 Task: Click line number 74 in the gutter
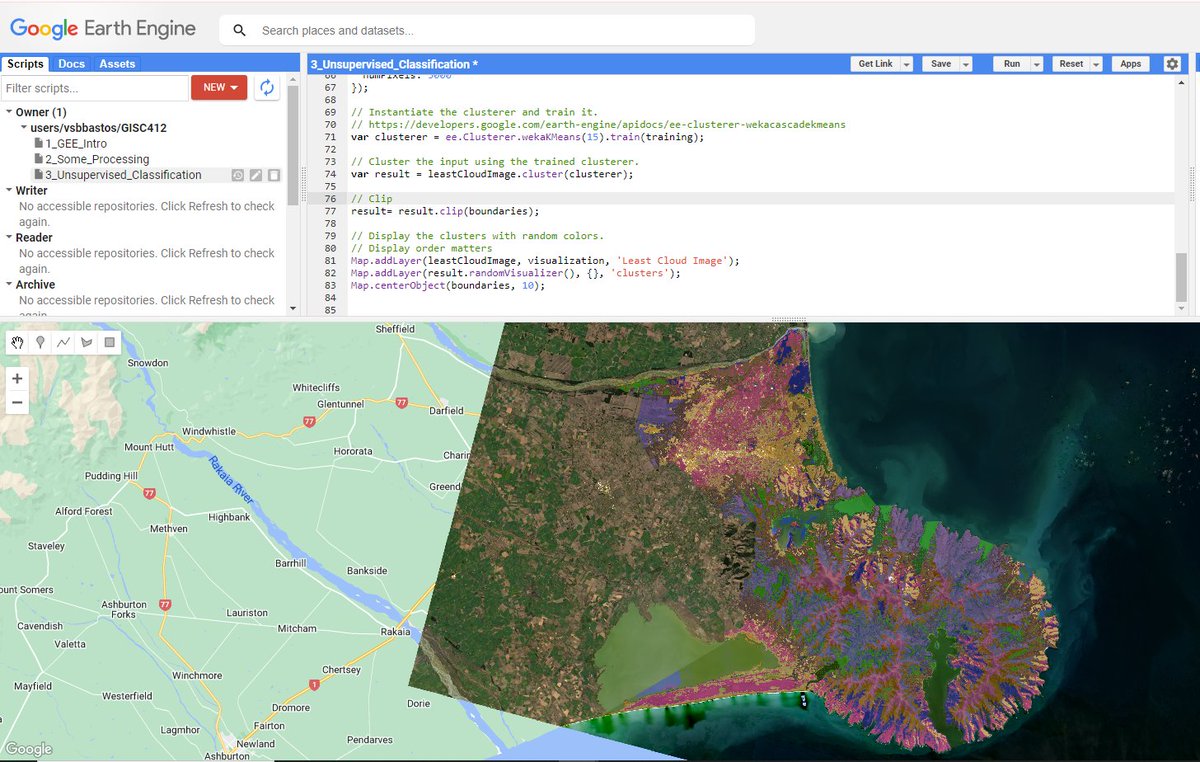[x=330, y=174]
